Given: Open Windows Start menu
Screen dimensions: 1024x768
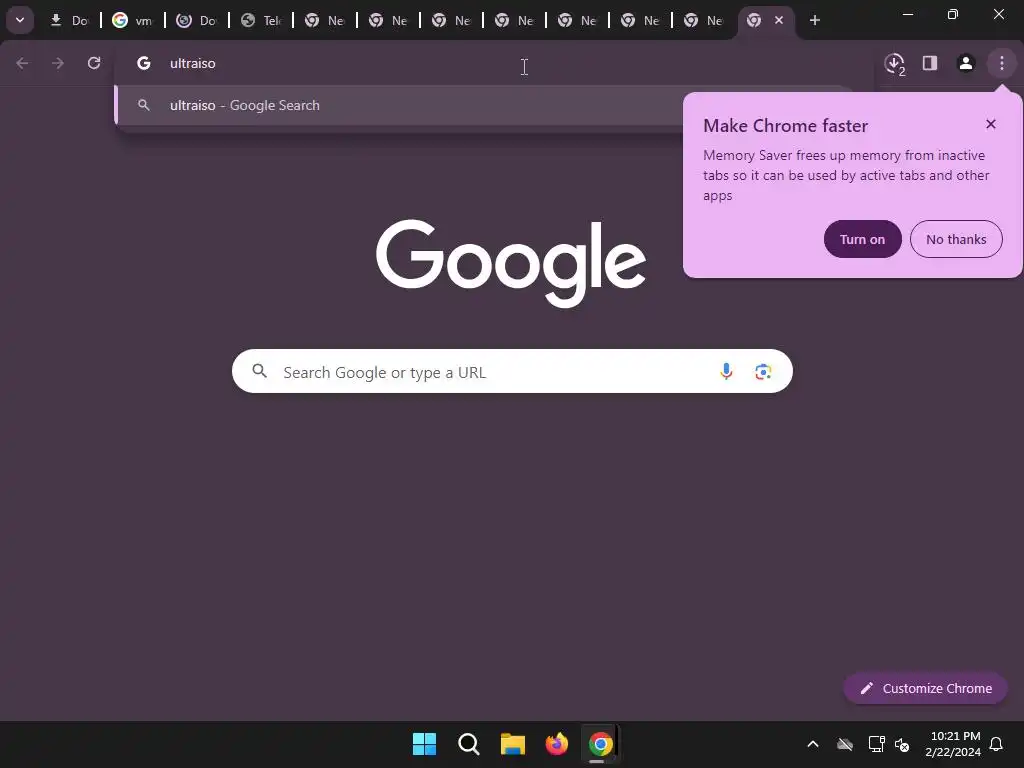Looking at the screenshot, I should 424,744.
